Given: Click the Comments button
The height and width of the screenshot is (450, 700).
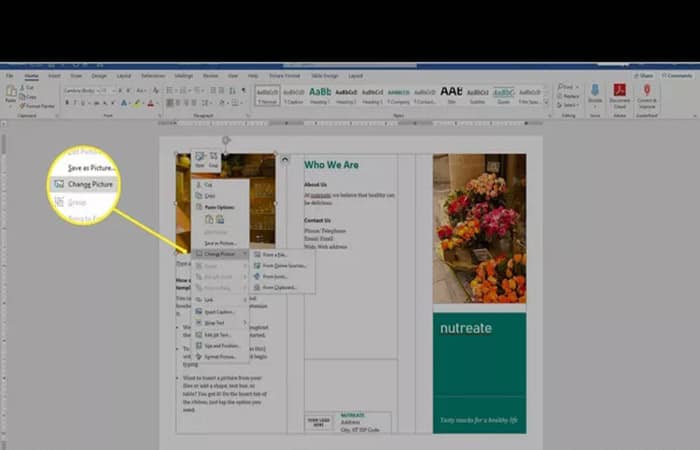Looking at the screenshot, I should (x=676, y=75).
